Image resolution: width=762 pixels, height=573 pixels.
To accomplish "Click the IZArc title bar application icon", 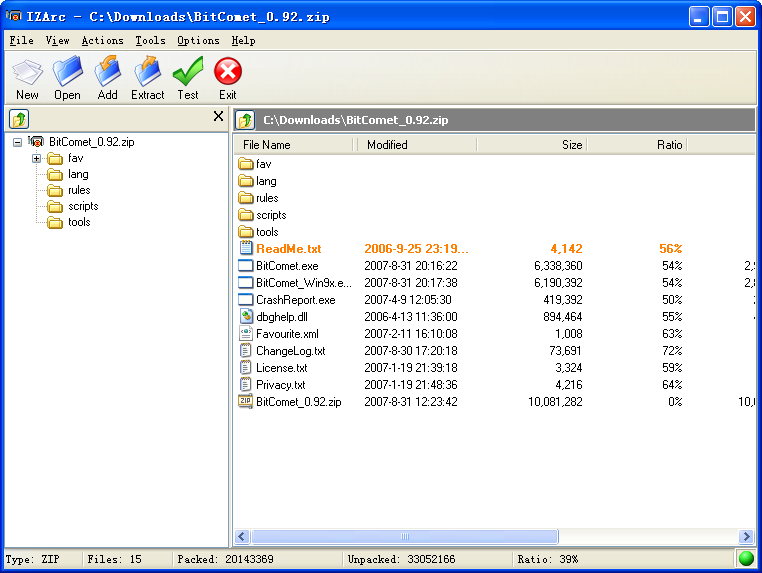I will 14,16.
